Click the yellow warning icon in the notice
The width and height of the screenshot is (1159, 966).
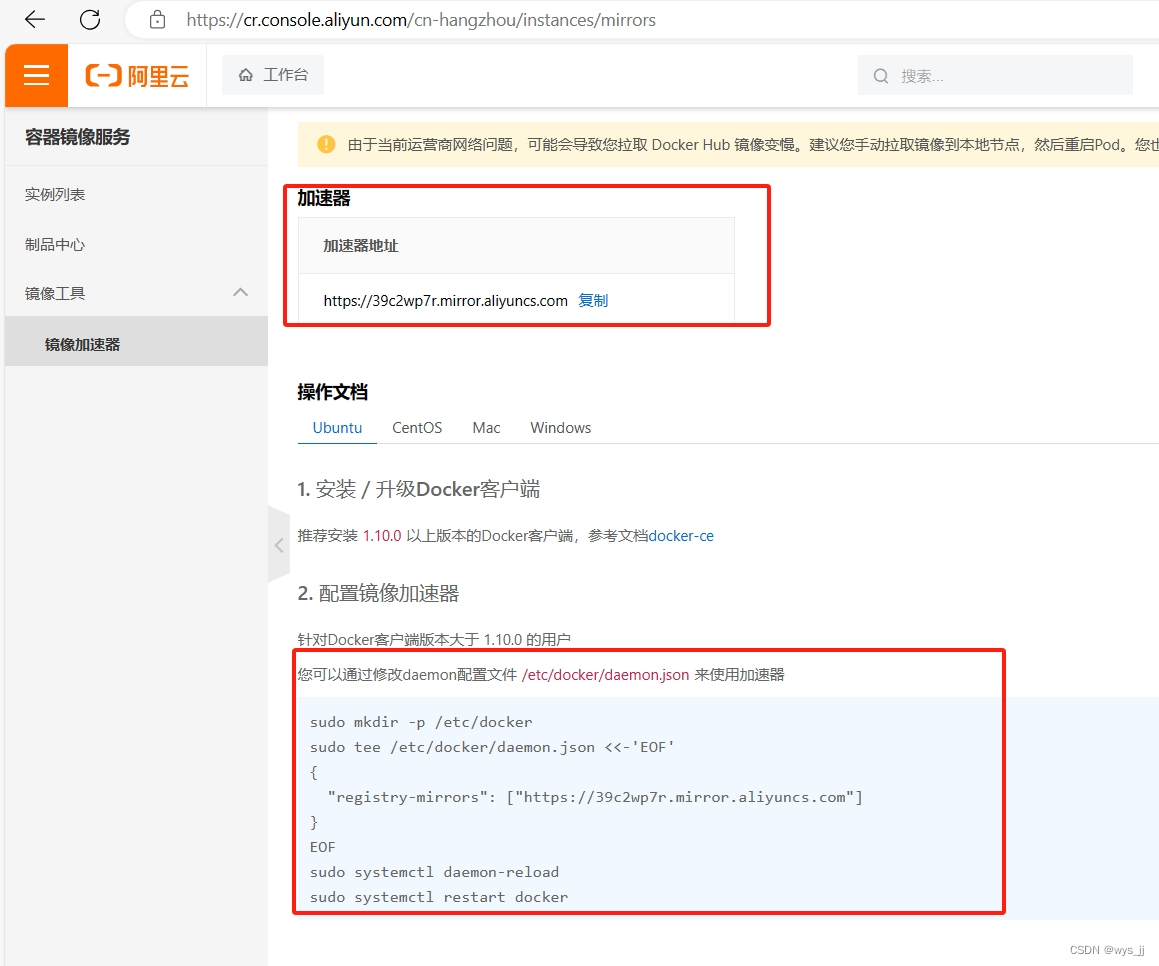pos(326,144)
